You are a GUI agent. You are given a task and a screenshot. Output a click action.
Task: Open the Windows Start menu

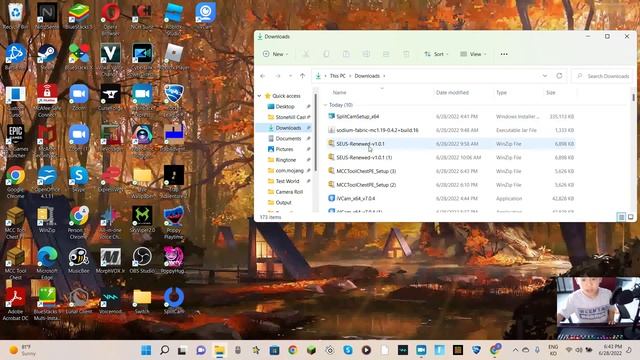[x=146, y=350]
